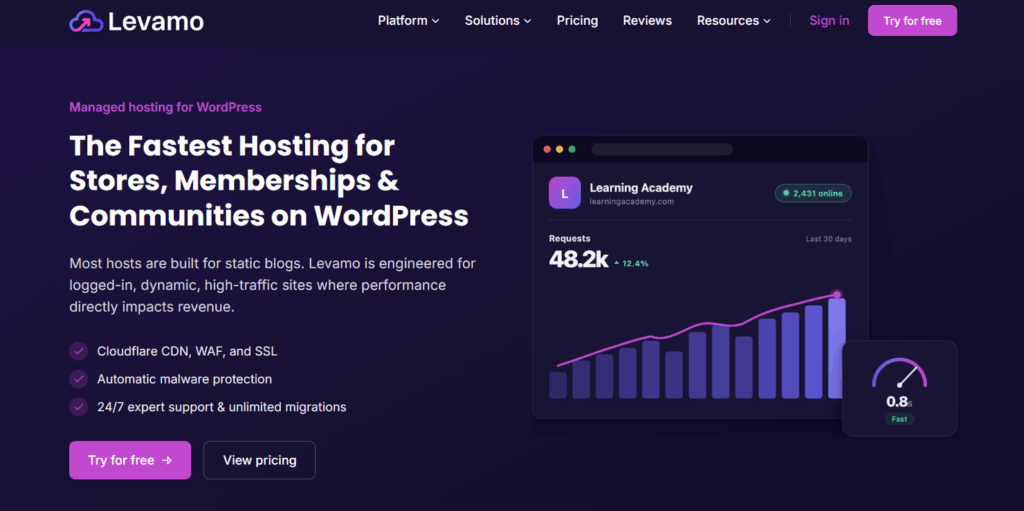
Task: Click Try for free in header
Action: (912, 21)
